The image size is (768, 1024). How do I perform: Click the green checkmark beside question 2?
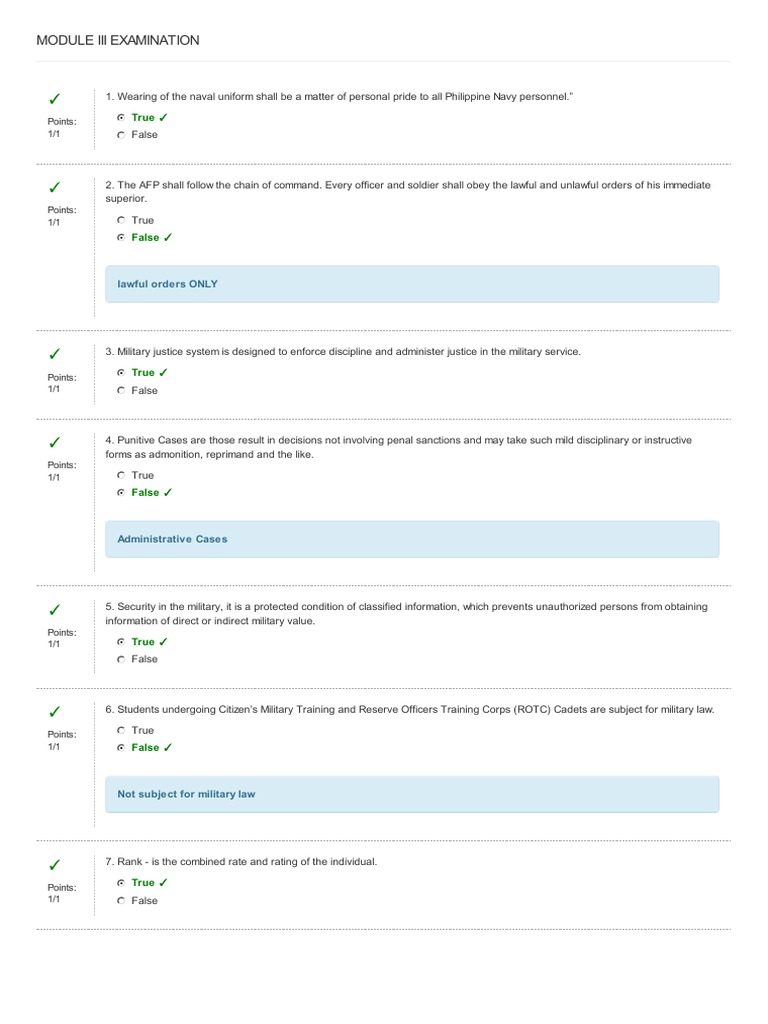click(54, 188)
